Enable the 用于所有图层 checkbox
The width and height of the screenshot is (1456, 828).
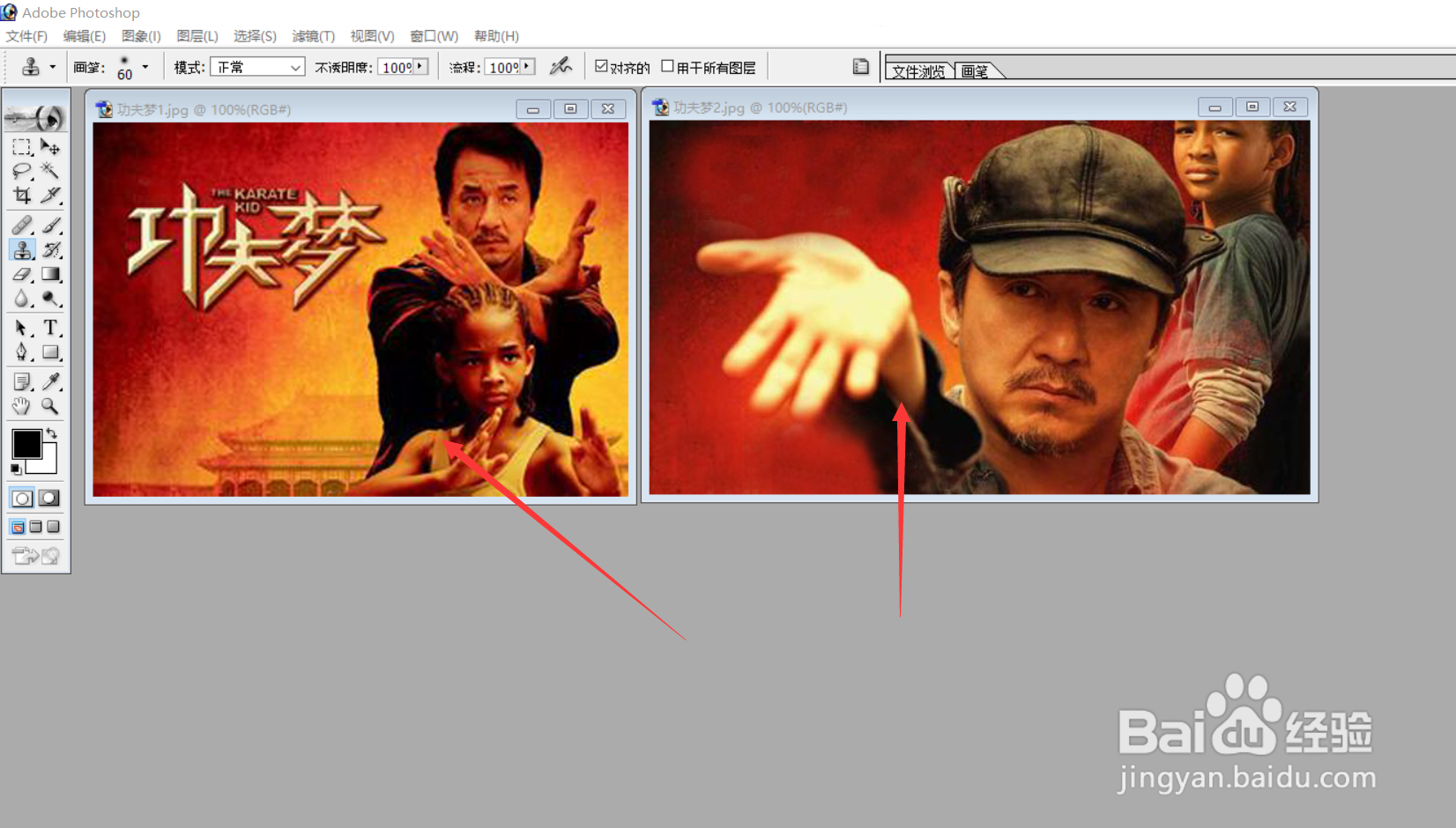667,66
